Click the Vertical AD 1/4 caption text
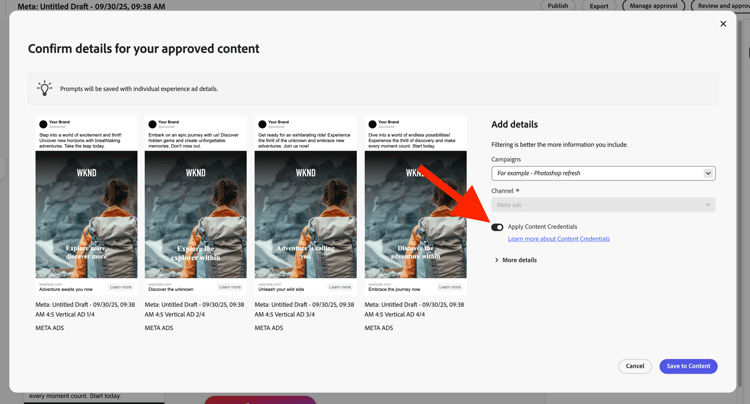Screen dimensions: 750x404 click(85, 309)
